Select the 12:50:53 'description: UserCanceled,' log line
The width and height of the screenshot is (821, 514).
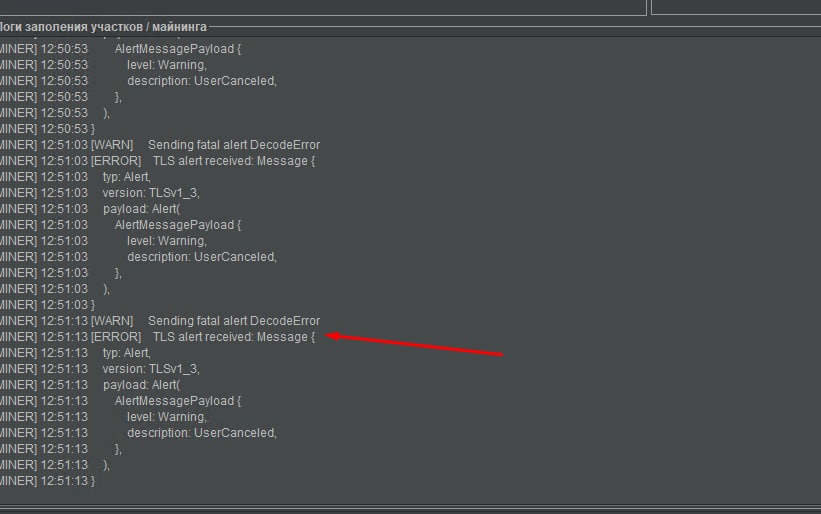pos(139,81)
